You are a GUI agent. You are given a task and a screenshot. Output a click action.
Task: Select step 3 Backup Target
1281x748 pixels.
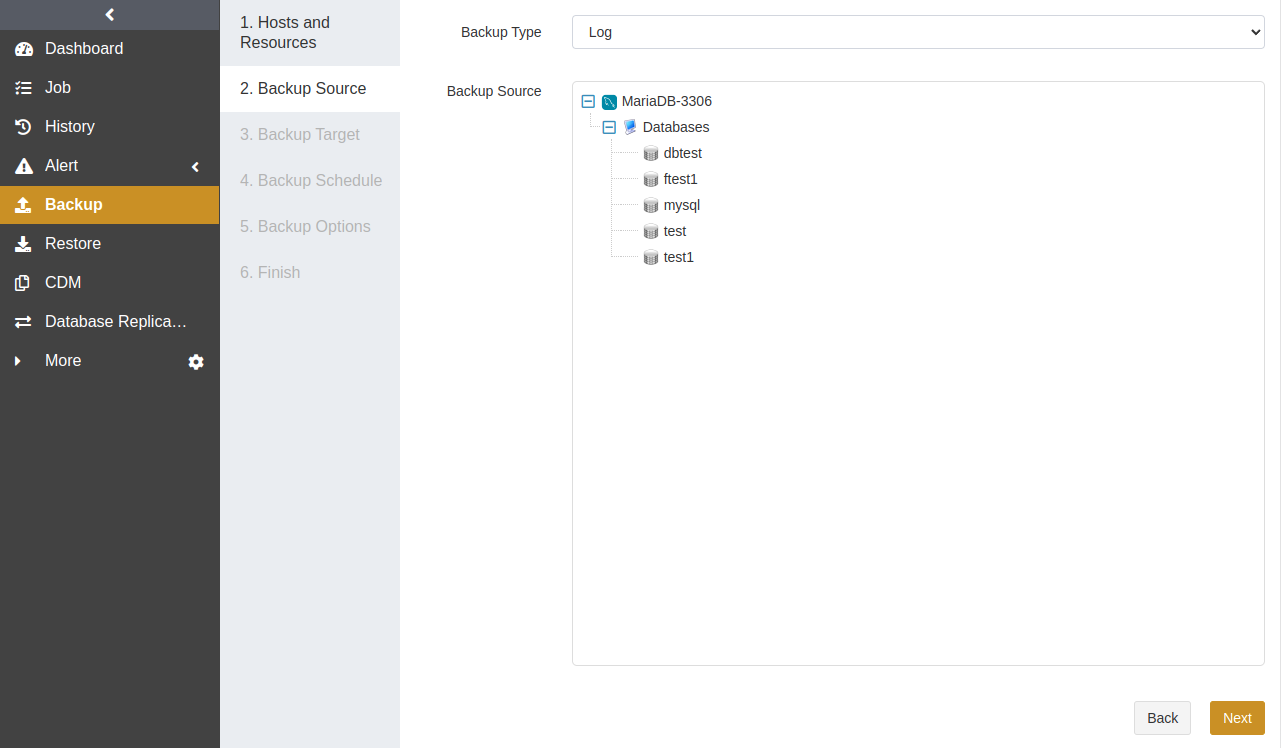click(310, 135)
